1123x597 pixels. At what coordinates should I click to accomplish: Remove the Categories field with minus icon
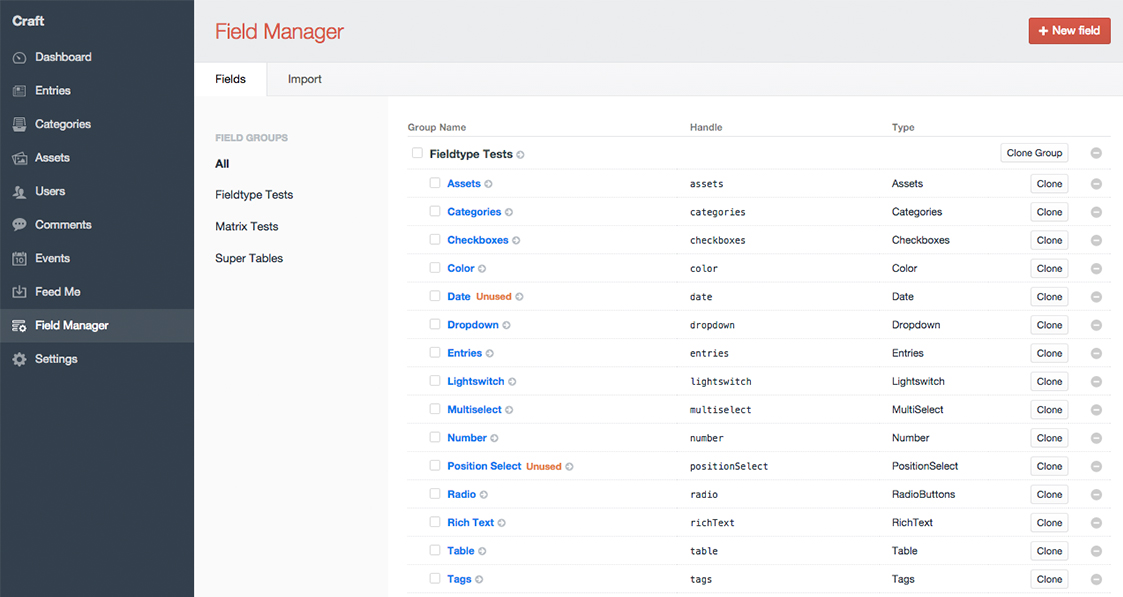pyautogui.click(x=1096, y=212)
